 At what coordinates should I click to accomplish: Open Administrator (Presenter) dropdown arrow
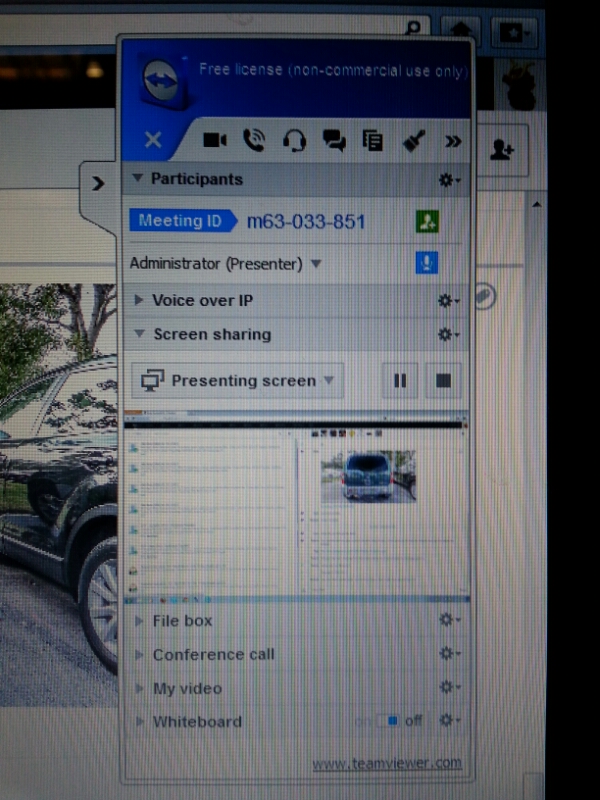[316, 263]
